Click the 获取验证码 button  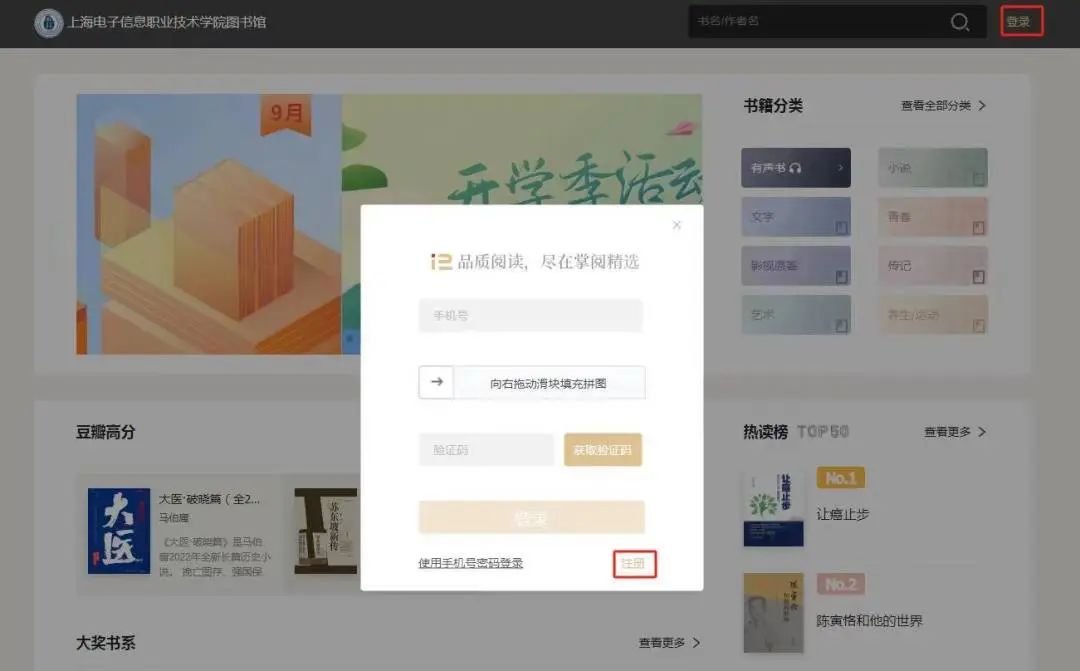pyautogui.click(x=603, y=450)
